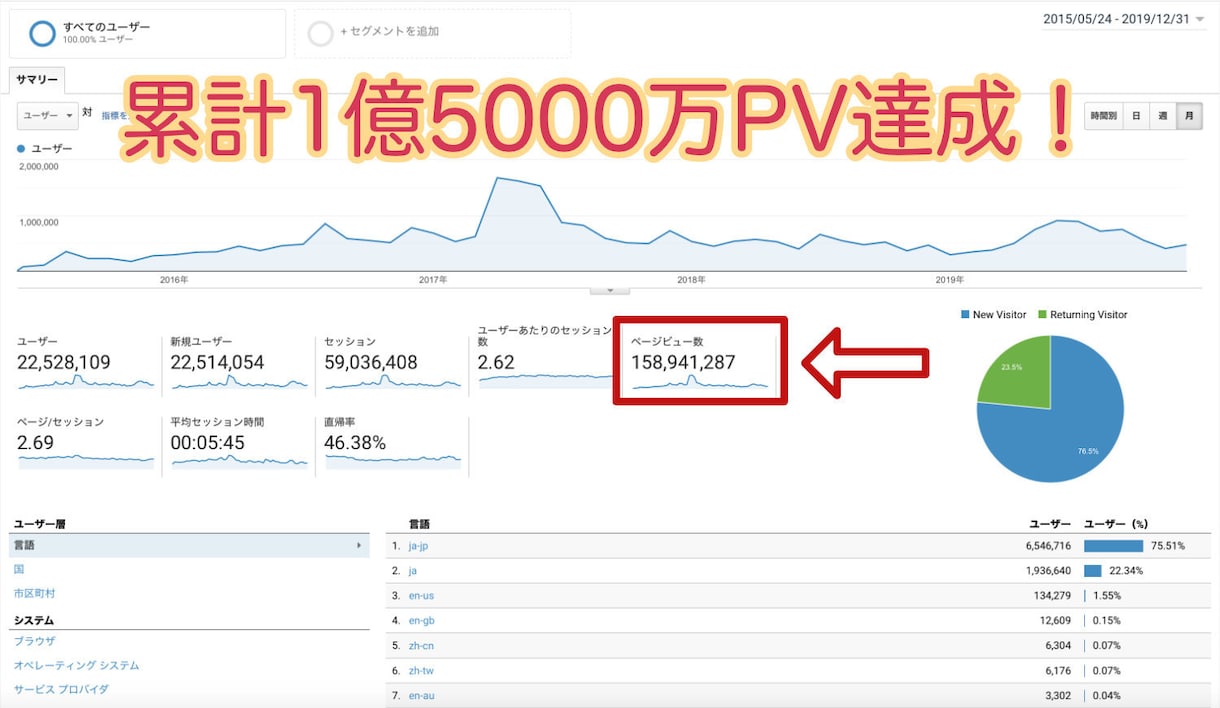Click the ページビュー数 158,941,287 value
Viewport: 1220px width, 708px height.
[683, 362]
